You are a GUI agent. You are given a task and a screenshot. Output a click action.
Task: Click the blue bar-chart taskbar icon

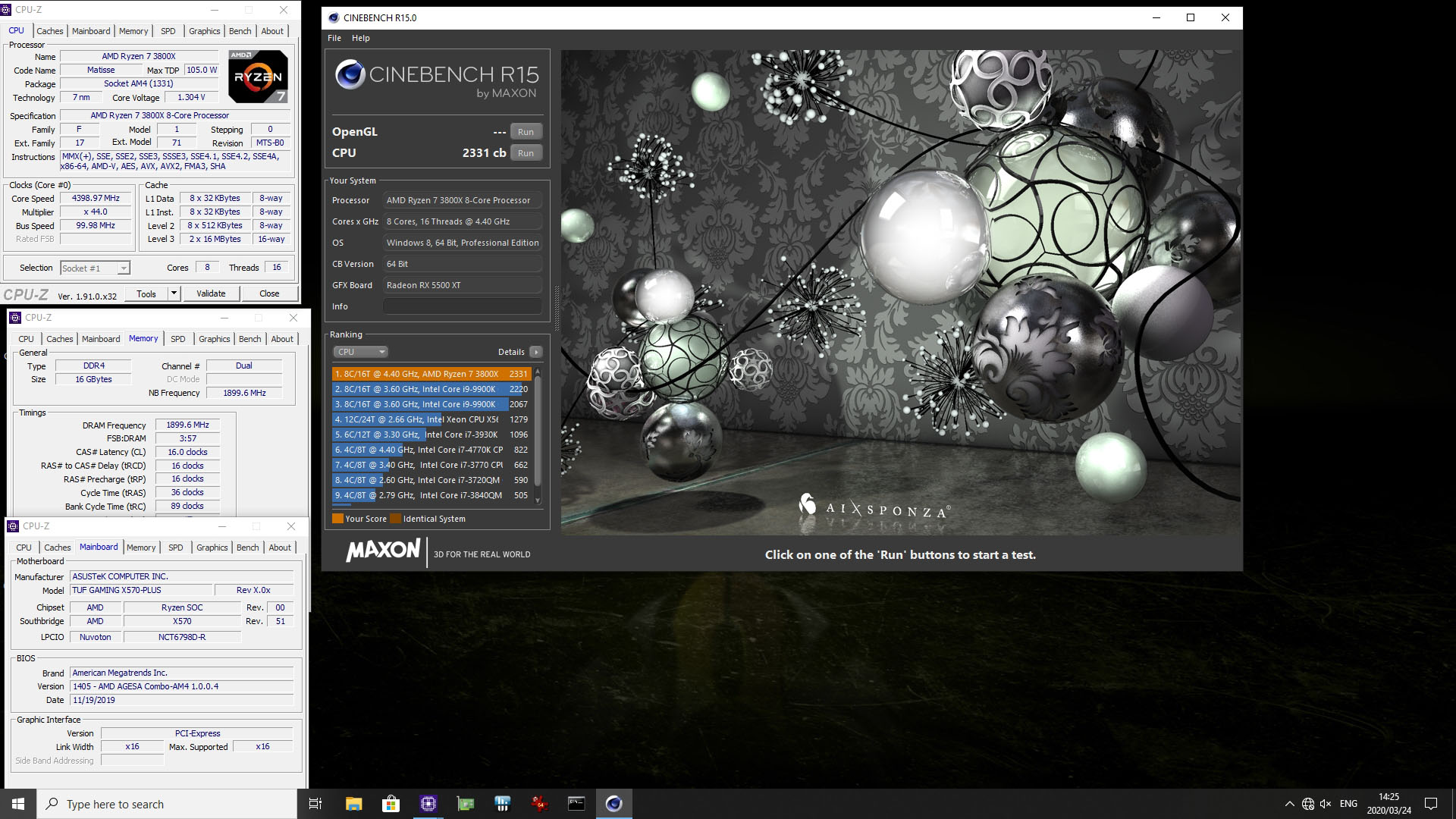[502, 804]
